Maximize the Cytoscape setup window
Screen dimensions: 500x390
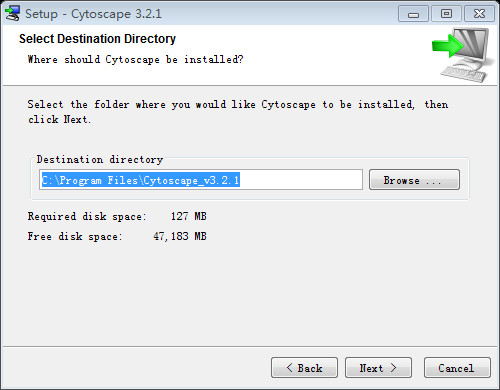[446, 14]
